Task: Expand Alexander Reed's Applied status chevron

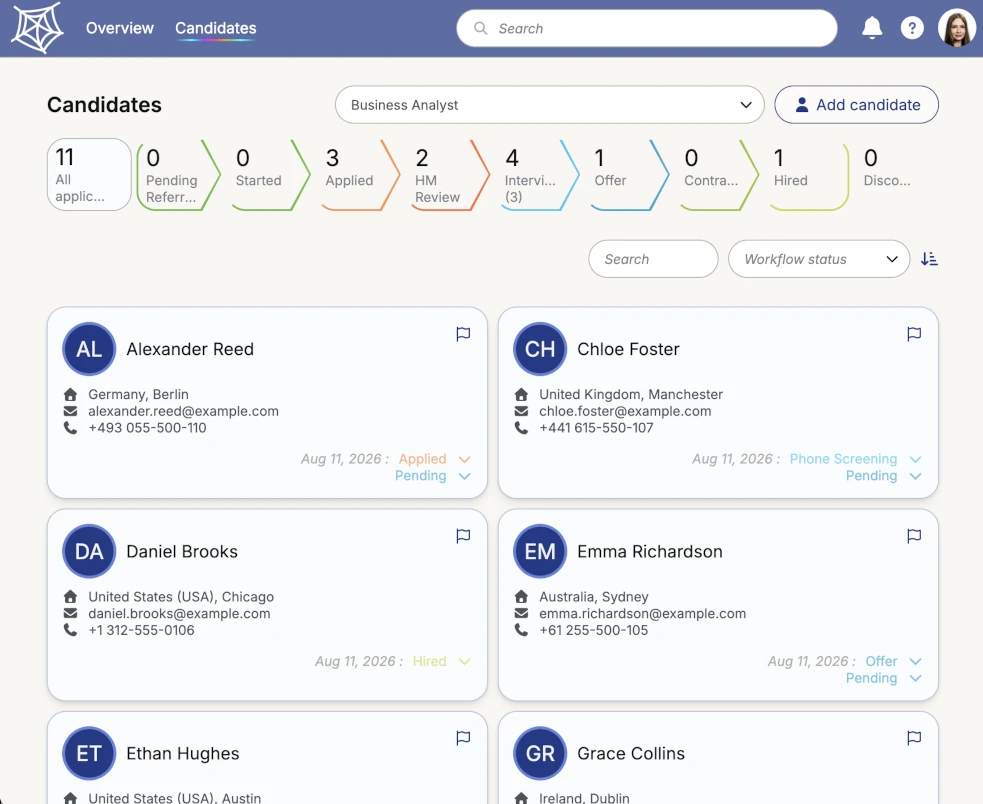Action: [x=465, y=459]
